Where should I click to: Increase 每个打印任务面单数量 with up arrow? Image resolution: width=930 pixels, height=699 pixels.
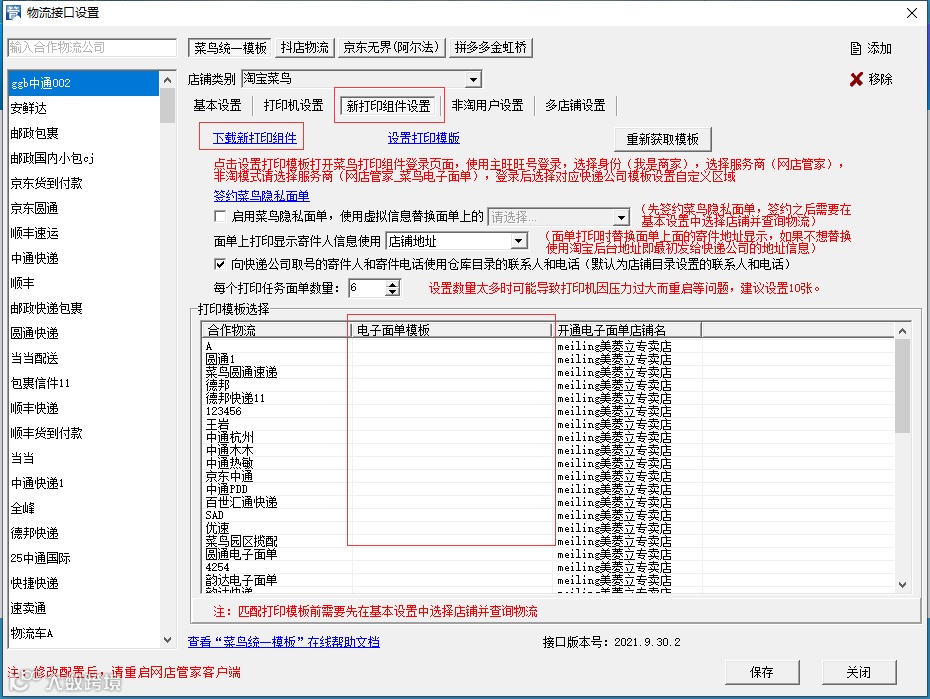coord(393,285)
